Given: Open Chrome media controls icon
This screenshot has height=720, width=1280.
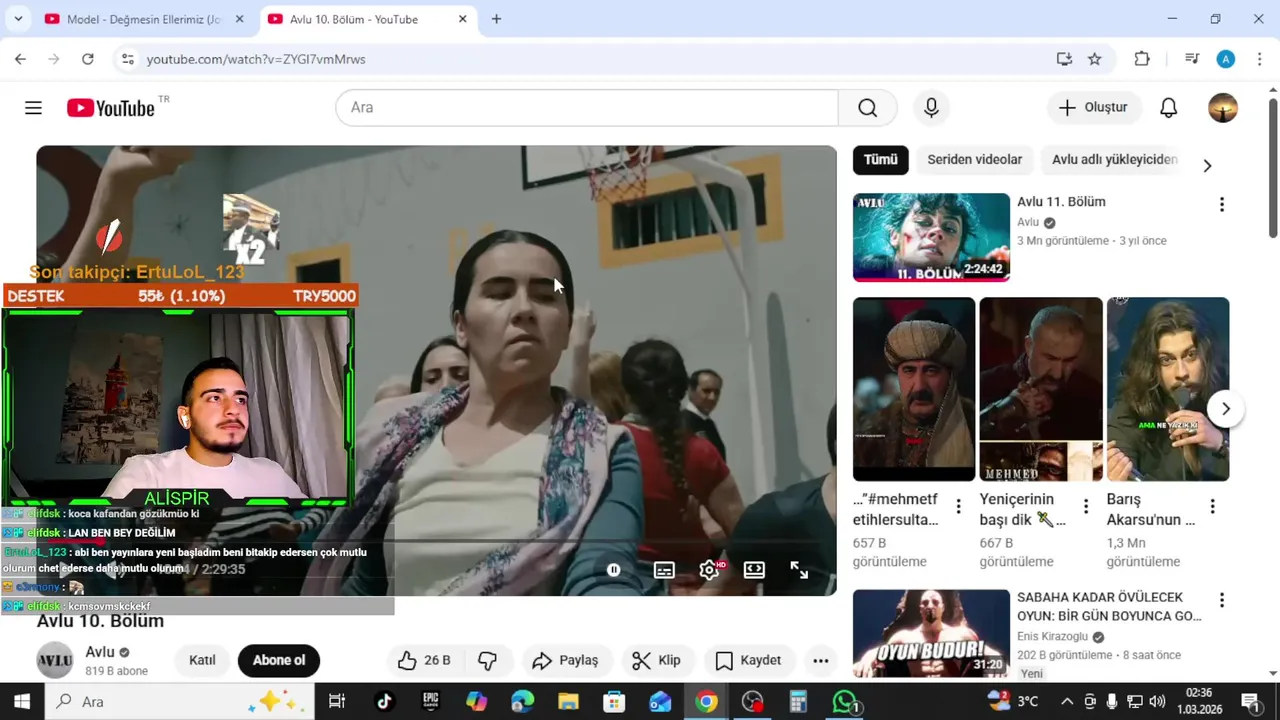Looking at the screenshot, I should [1192, 59].
